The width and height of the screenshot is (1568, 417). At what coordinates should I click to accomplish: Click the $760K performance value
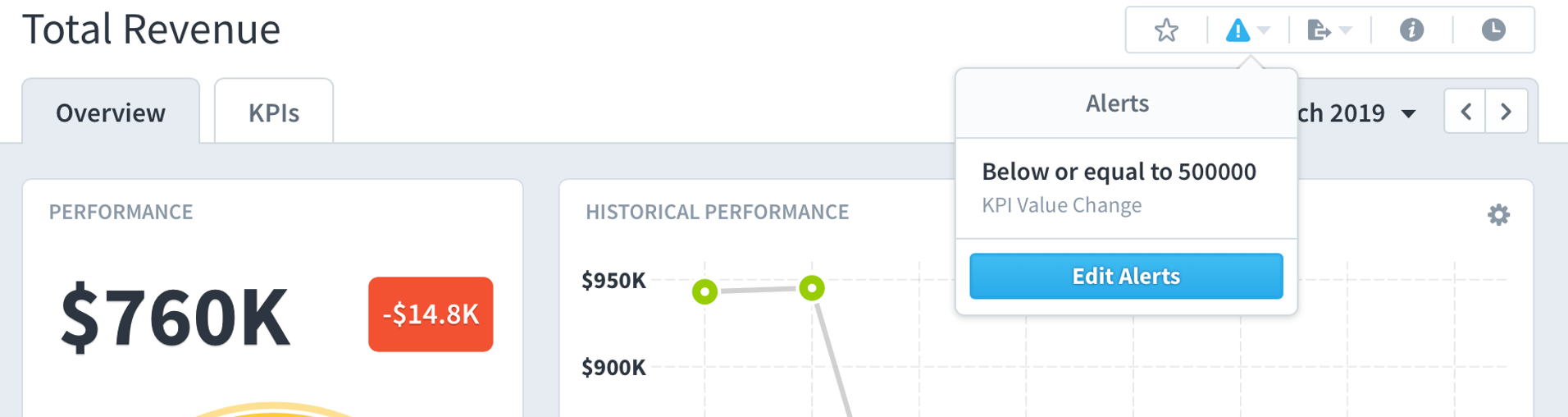pos(175,318)
